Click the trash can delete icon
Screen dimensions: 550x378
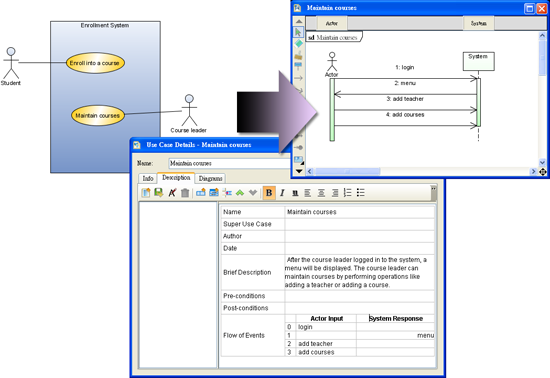tap(185, 193)
